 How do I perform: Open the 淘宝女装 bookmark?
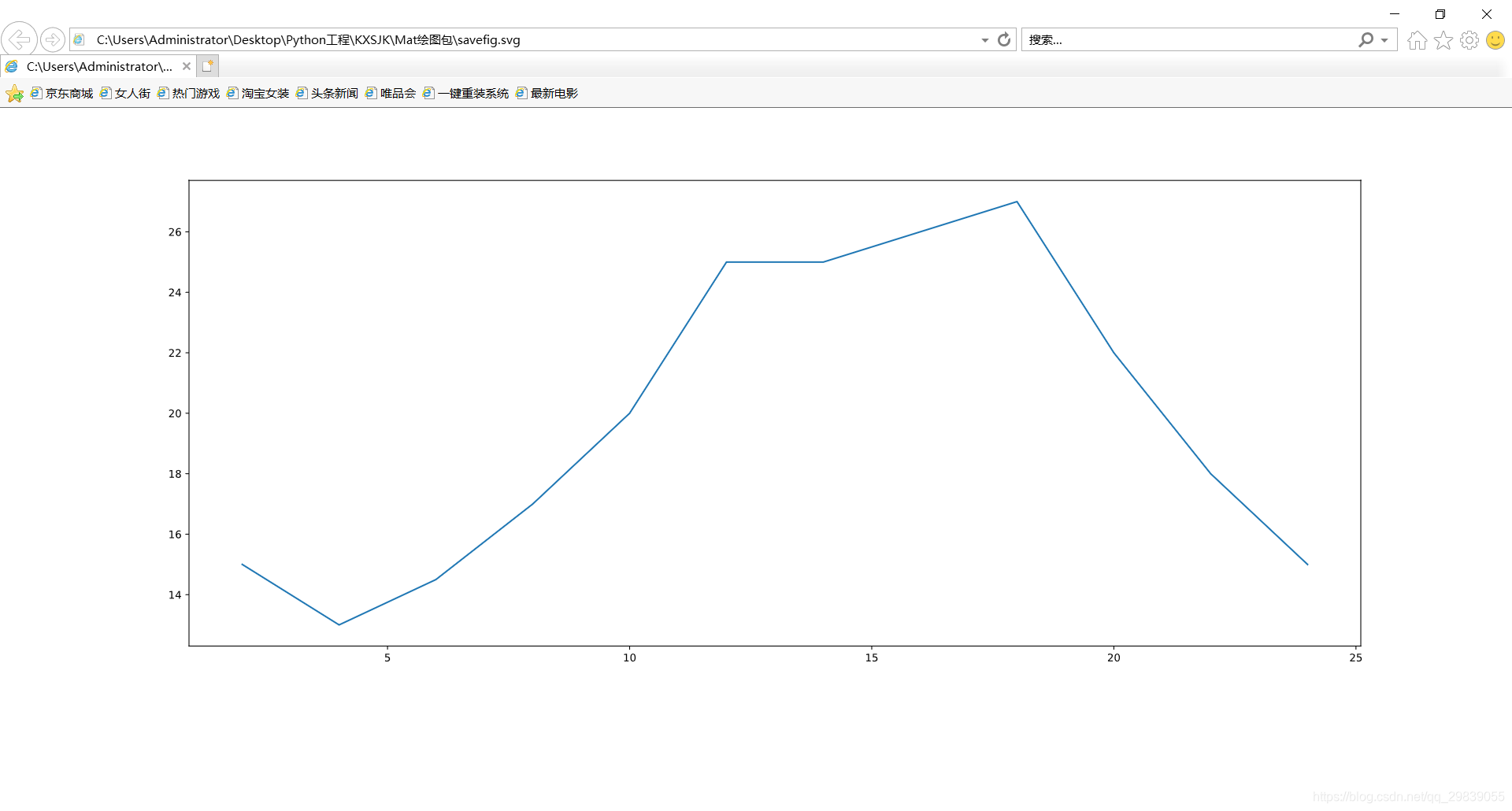coord(258,94)
